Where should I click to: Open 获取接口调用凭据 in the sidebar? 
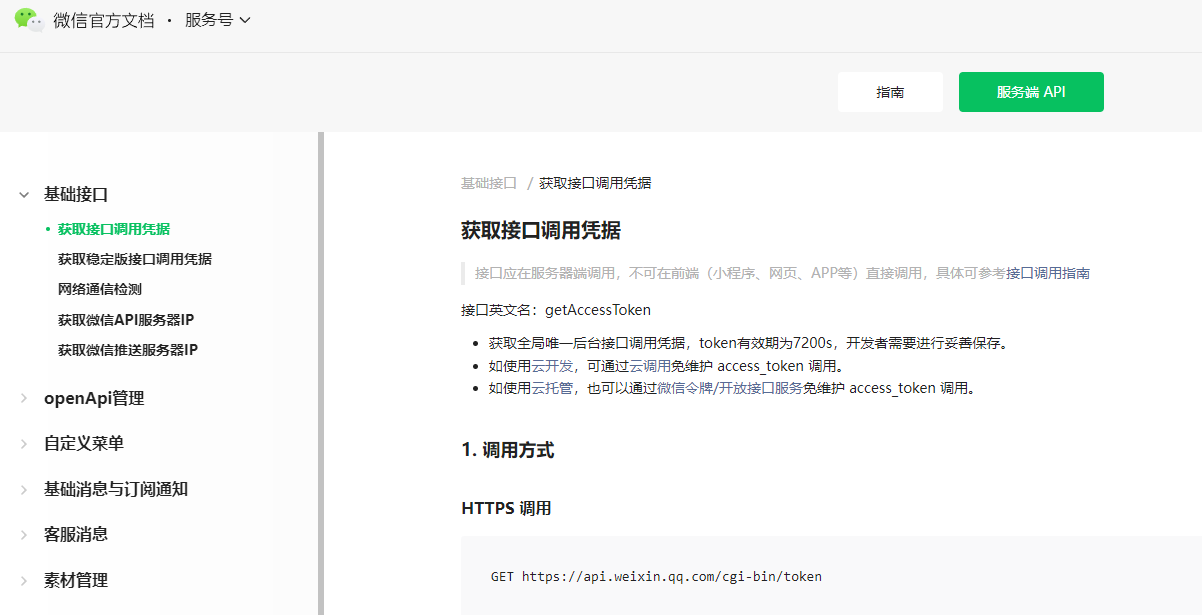[114, 229]
